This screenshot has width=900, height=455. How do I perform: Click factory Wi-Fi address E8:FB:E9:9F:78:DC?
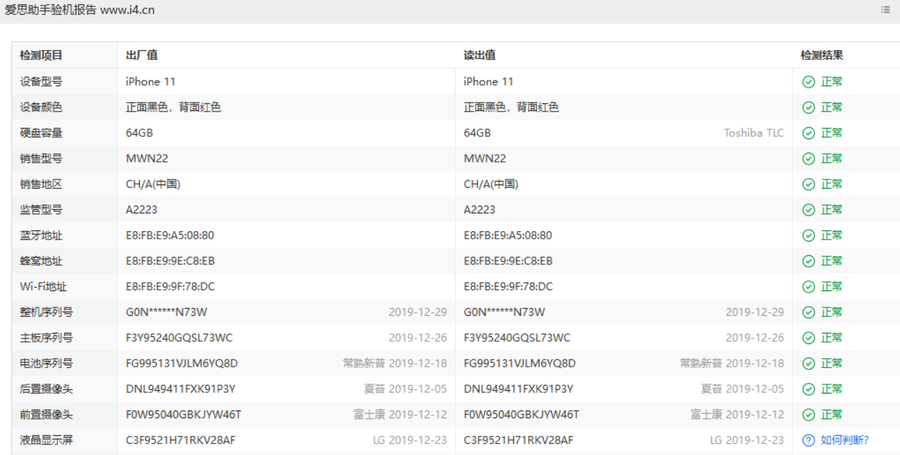tap(170, 286)
